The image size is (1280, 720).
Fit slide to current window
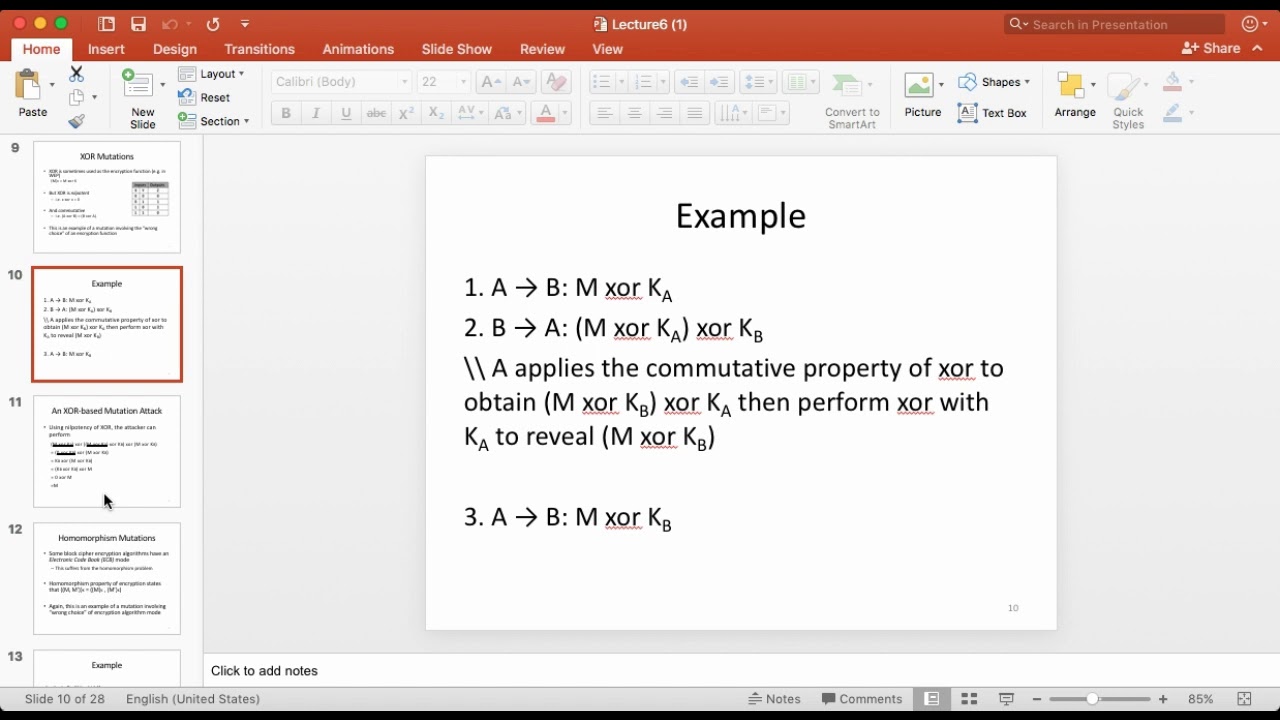[1245, 699]
